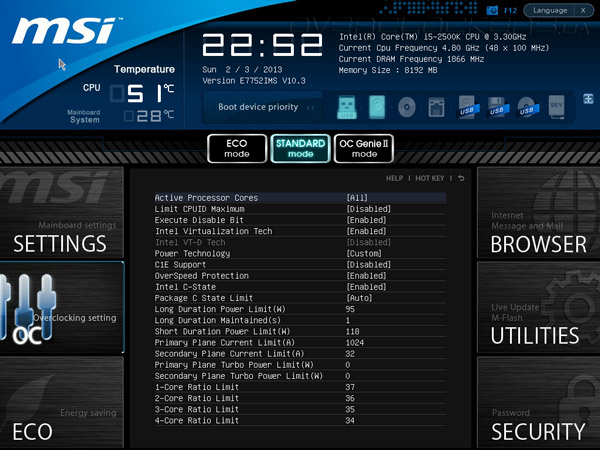Select the USB CD/DVD boot device icon
Image resolution: width=600 pixels, height=450 pixels.
pyautogui.click(x=528, y=108)
